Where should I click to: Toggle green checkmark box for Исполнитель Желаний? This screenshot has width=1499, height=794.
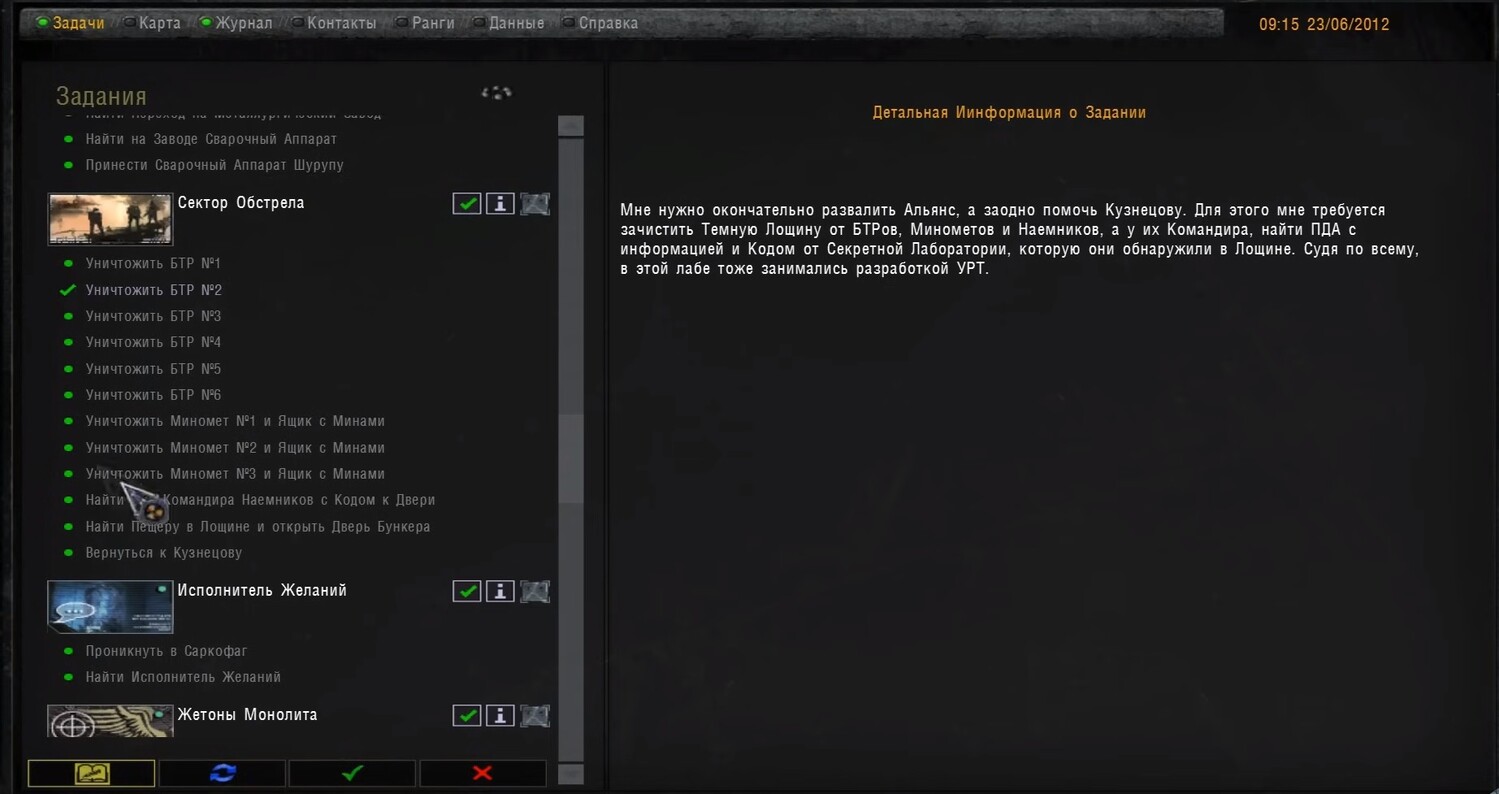point(467,591)
